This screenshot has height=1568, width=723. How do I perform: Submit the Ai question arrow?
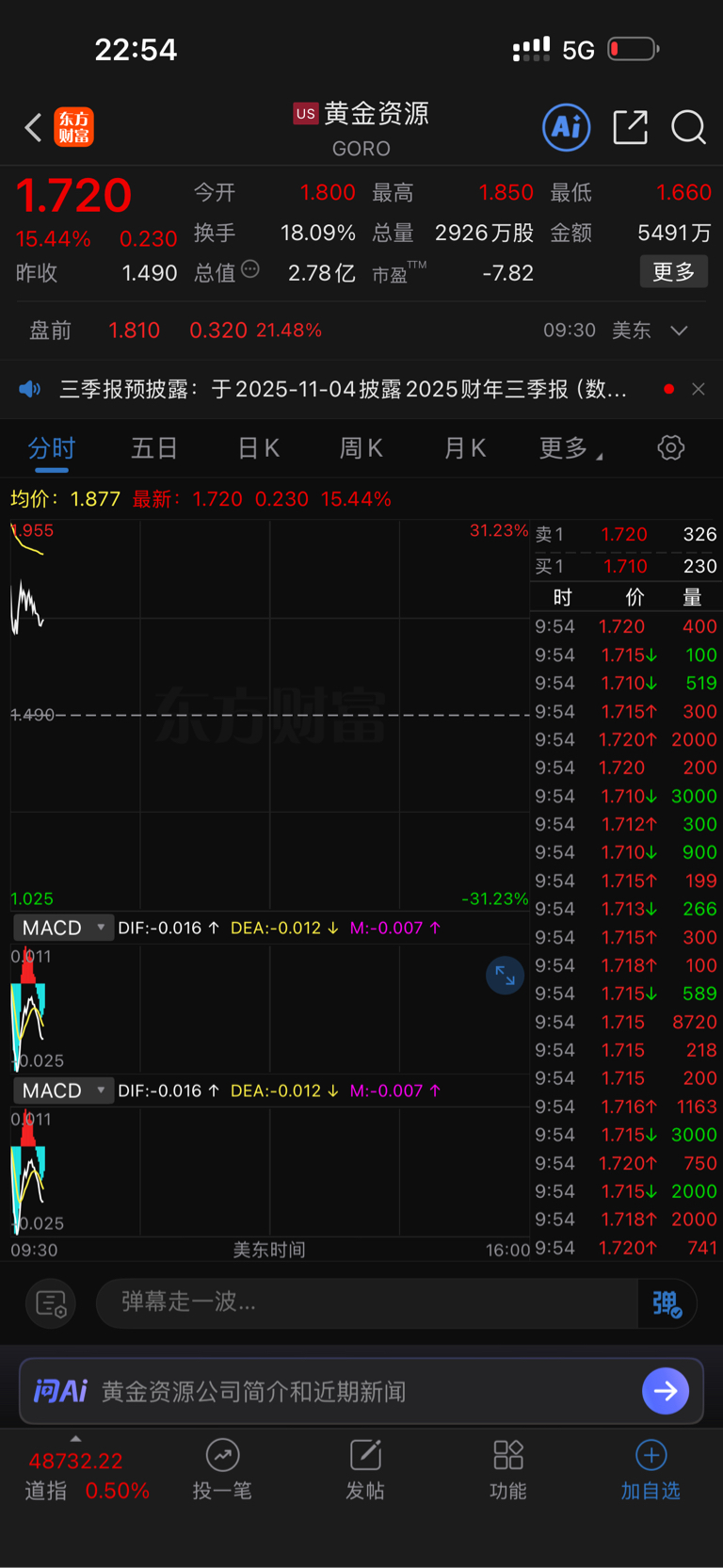click(666, 1391)
